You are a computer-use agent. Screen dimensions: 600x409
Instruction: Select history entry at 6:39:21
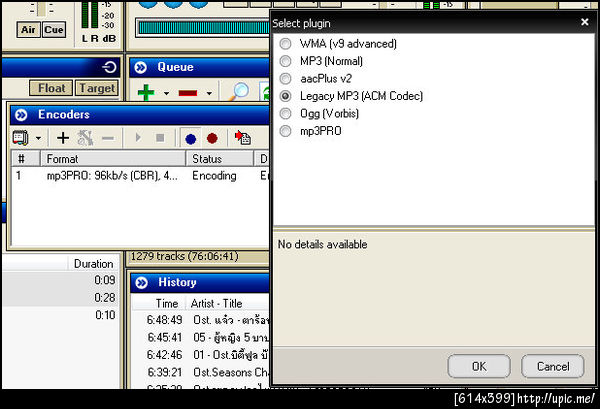(x=201, y=372)
